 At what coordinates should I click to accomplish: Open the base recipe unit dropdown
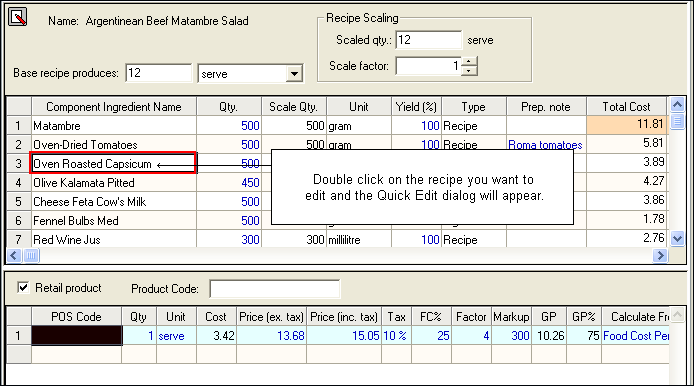click(x=294, y=73)
